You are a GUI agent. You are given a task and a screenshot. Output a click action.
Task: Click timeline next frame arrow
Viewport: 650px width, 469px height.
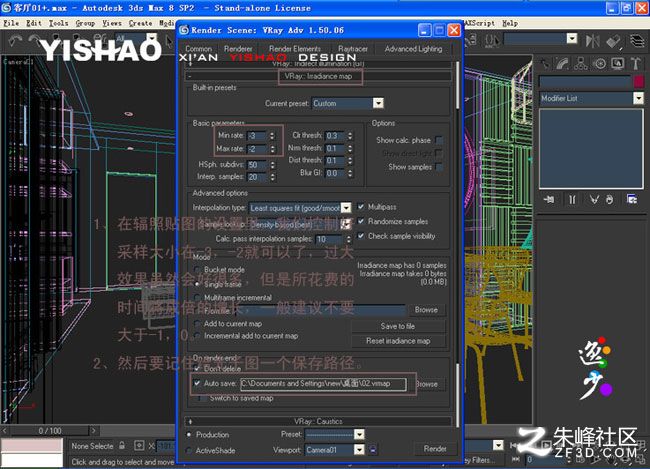94,431
